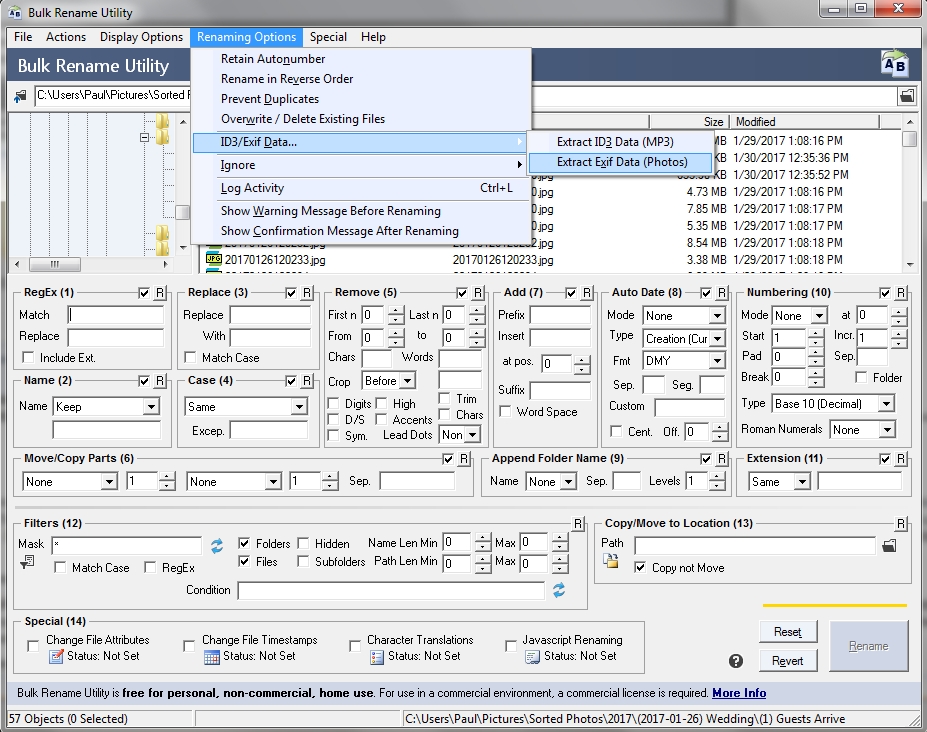
Task: Reset Filters (12) using the R button
Action: [x=578, y=523]
